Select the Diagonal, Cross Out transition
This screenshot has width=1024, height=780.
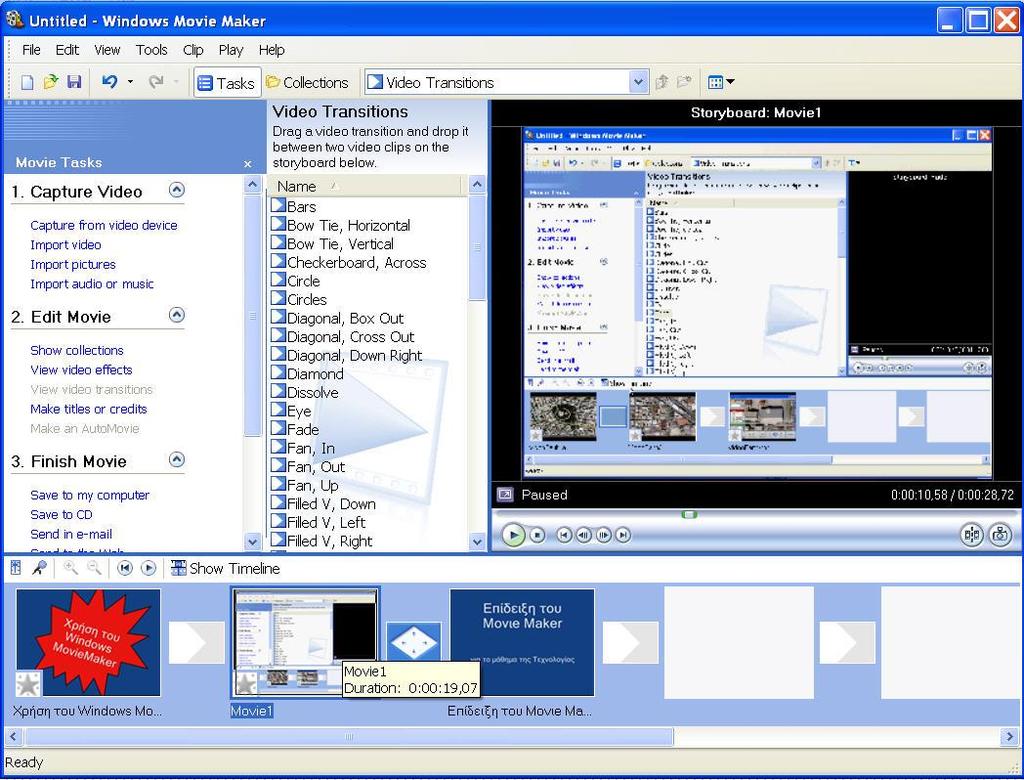pos(342,337)
